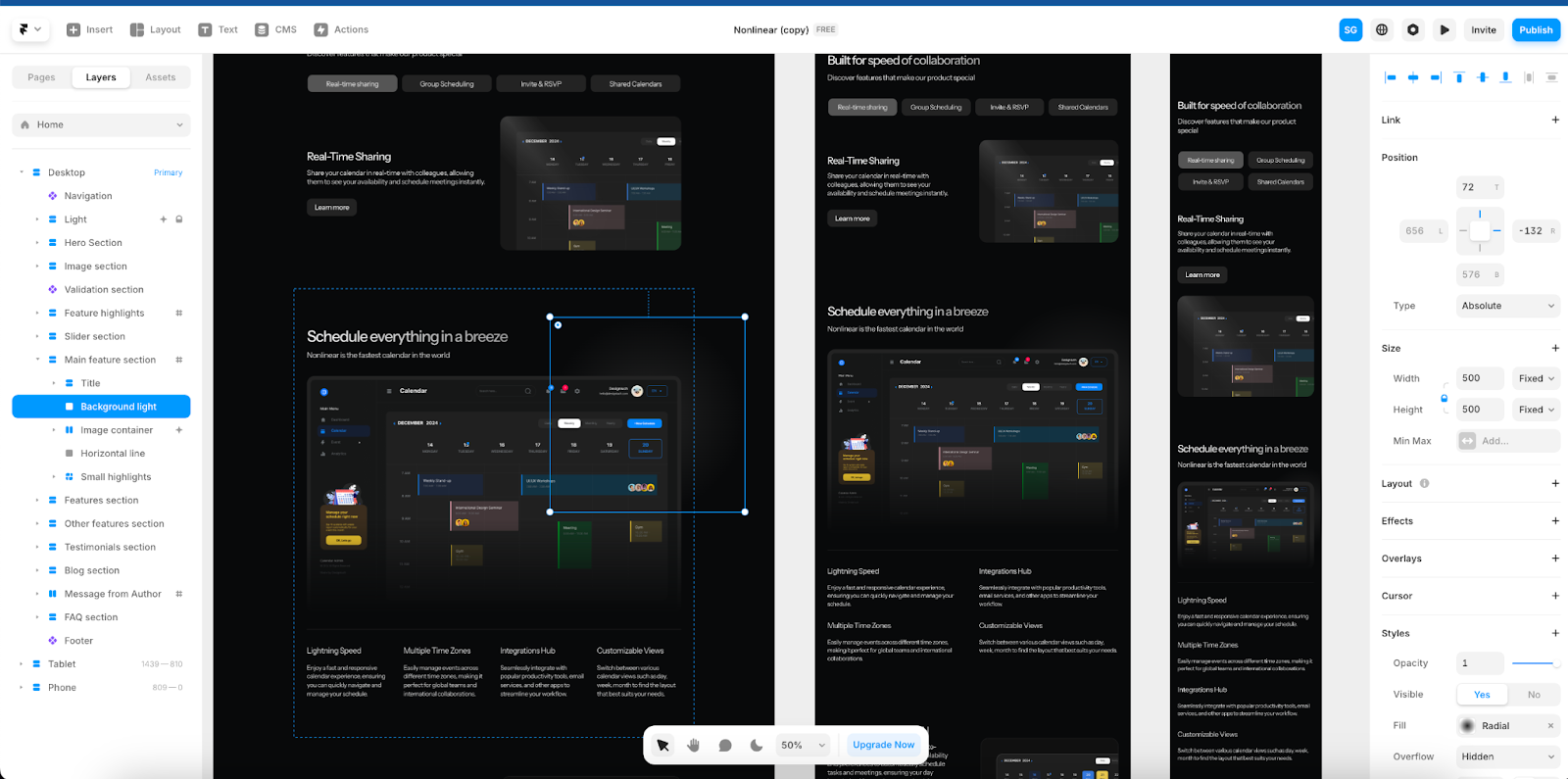Open the Width Fixed dropdown
The height and width of the screenshot is (779, 1568).
tap(1537, 378)
